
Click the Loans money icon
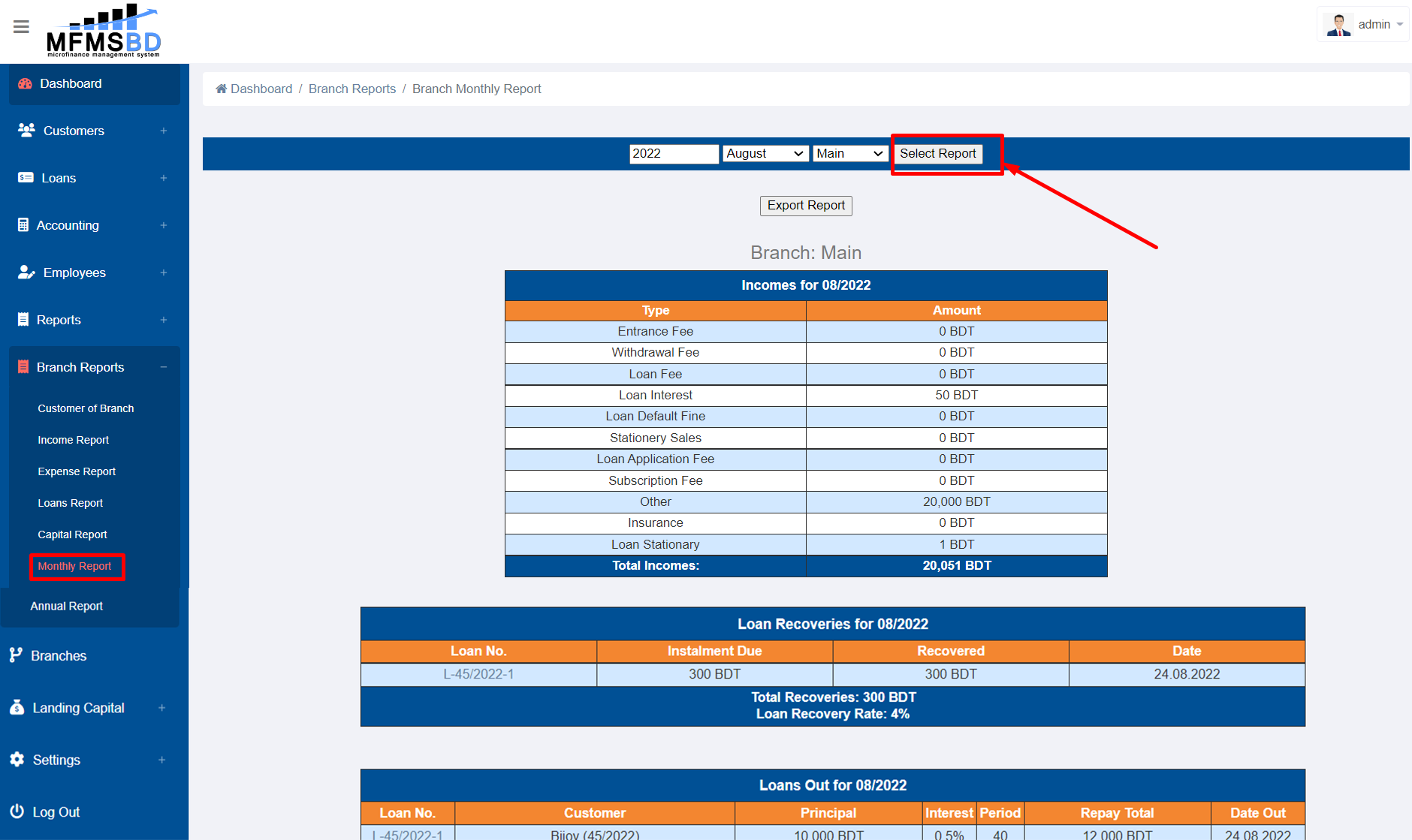(x=26, y=177)
